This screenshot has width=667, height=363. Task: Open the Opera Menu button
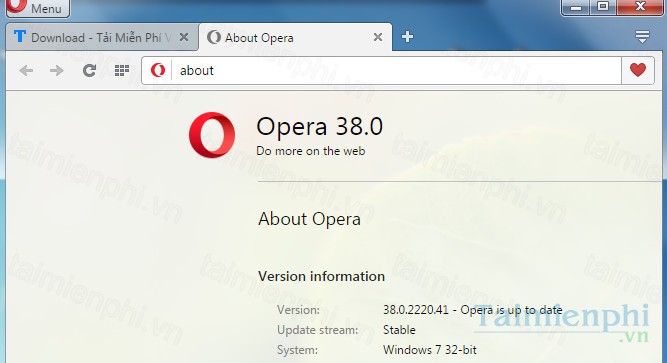click(37, 8)
